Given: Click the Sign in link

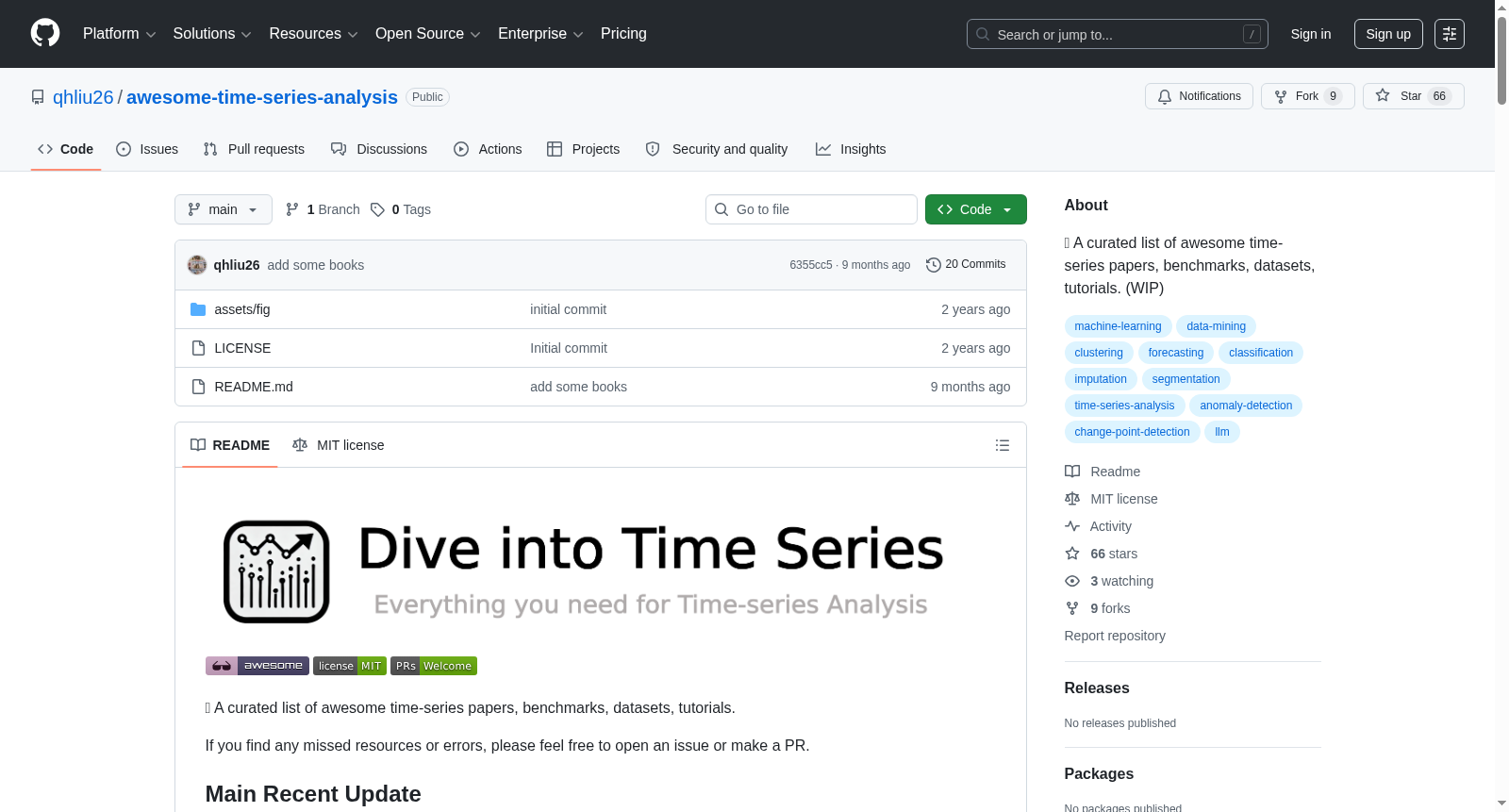Looking at the screenshot, I should pos(1311,34).
